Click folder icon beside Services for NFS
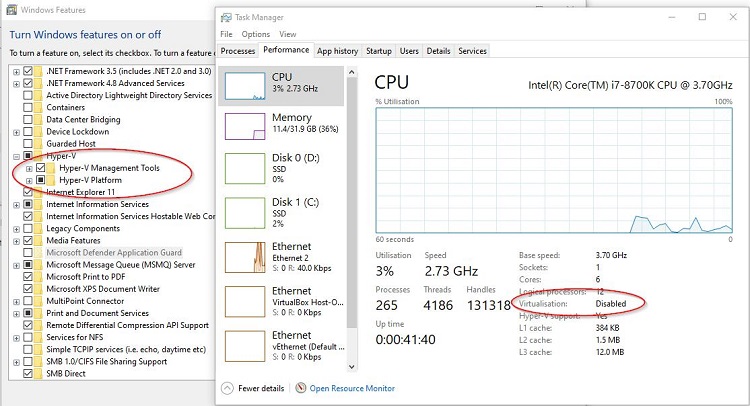Image resolution: width=750 pixels, height=406 pixels. [x=38, y=337]
